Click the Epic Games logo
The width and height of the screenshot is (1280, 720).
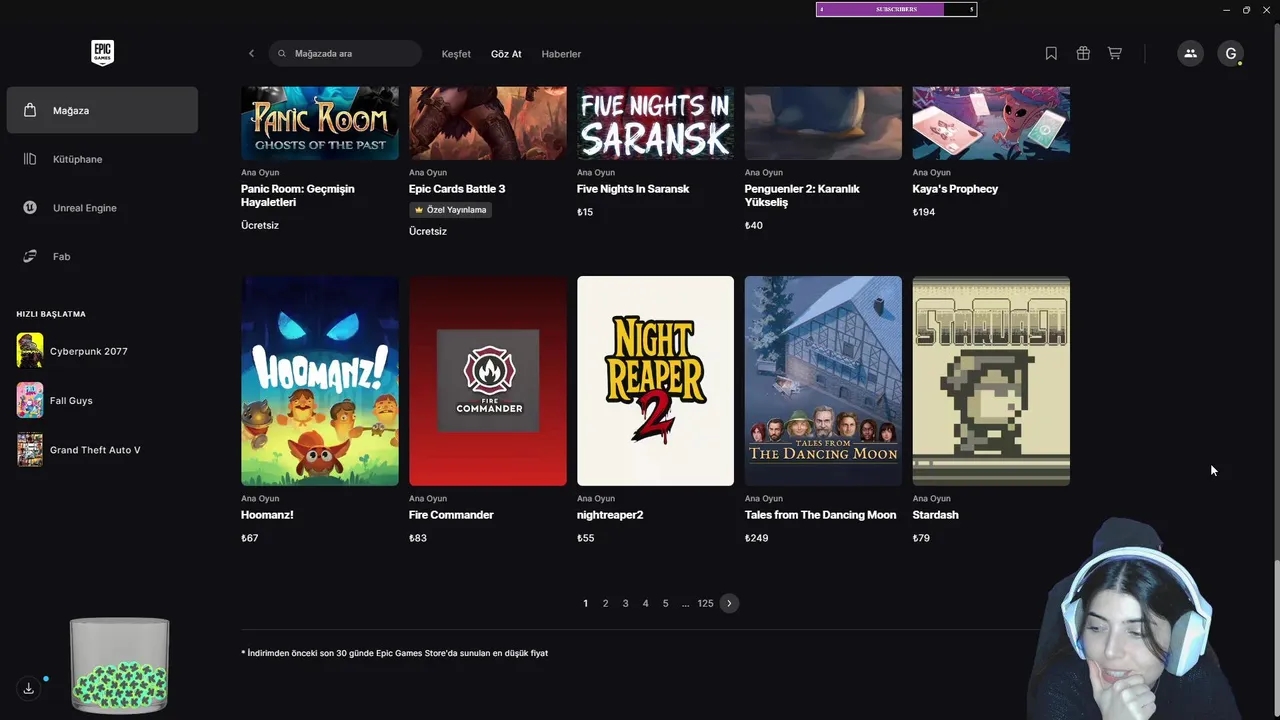(x=102, y=53)
